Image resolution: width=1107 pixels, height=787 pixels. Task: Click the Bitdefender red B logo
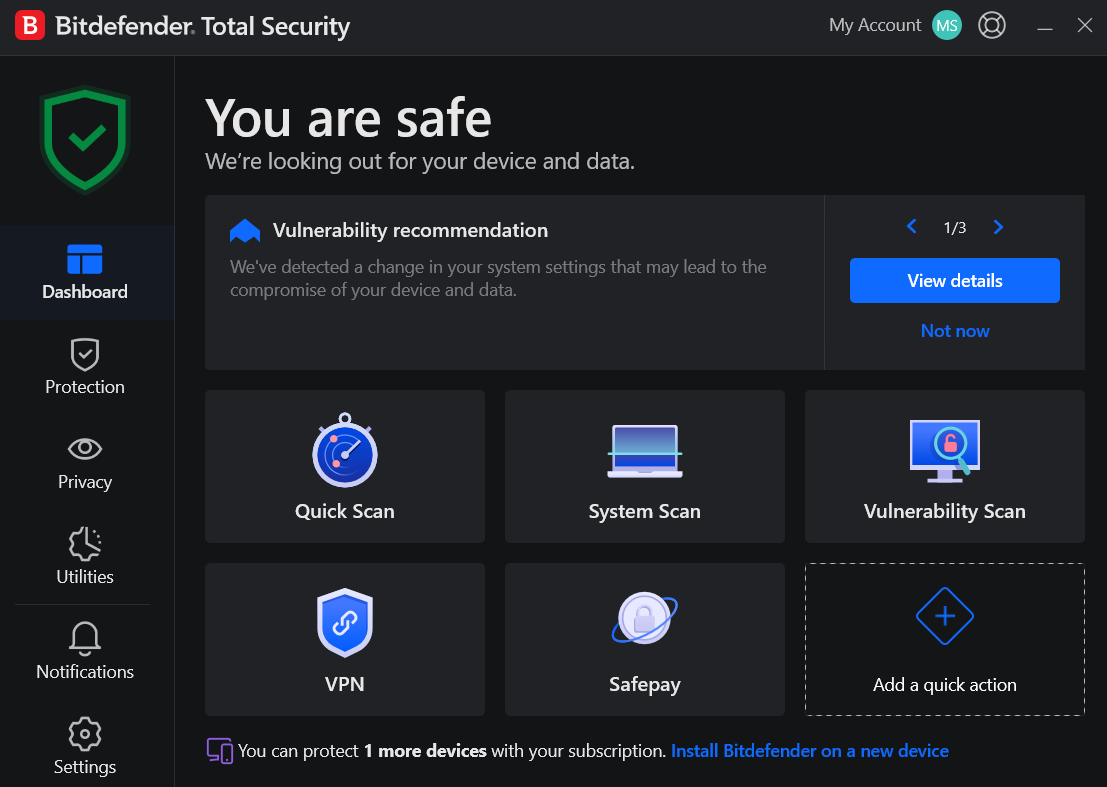30,25
